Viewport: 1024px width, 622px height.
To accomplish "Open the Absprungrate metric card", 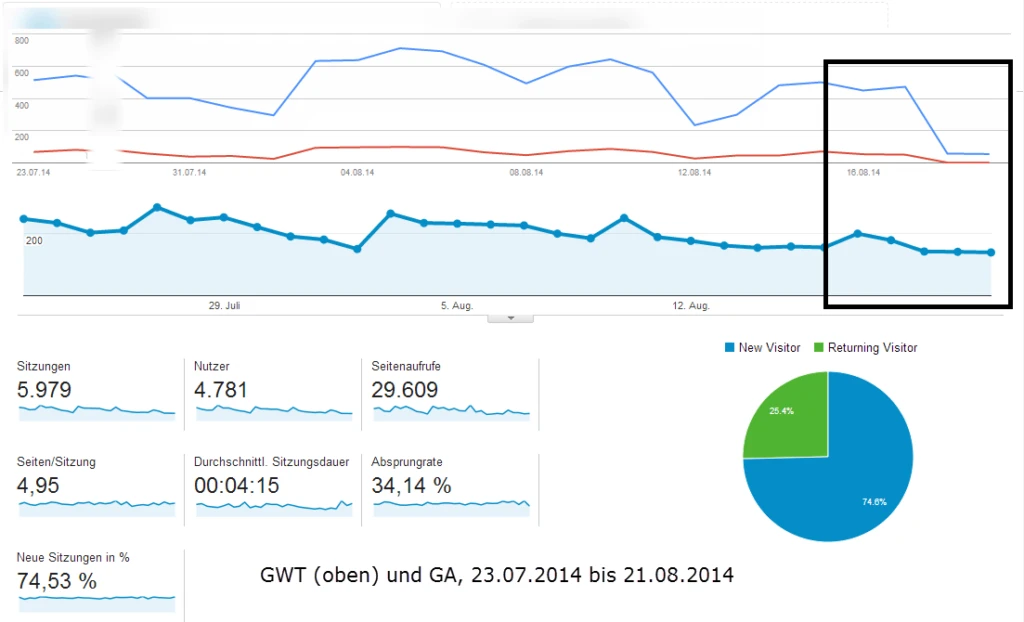I will 451,489.
